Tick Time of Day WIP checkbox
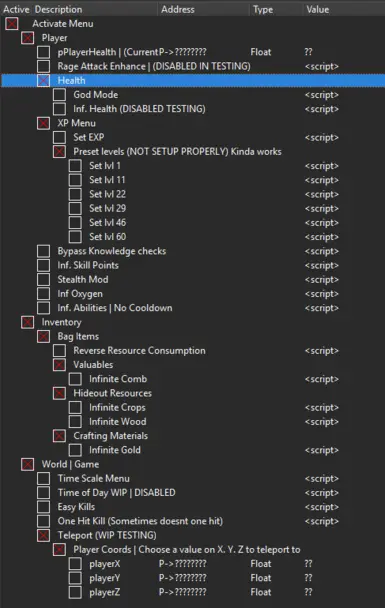385x608 pixels. click(43, 493)
